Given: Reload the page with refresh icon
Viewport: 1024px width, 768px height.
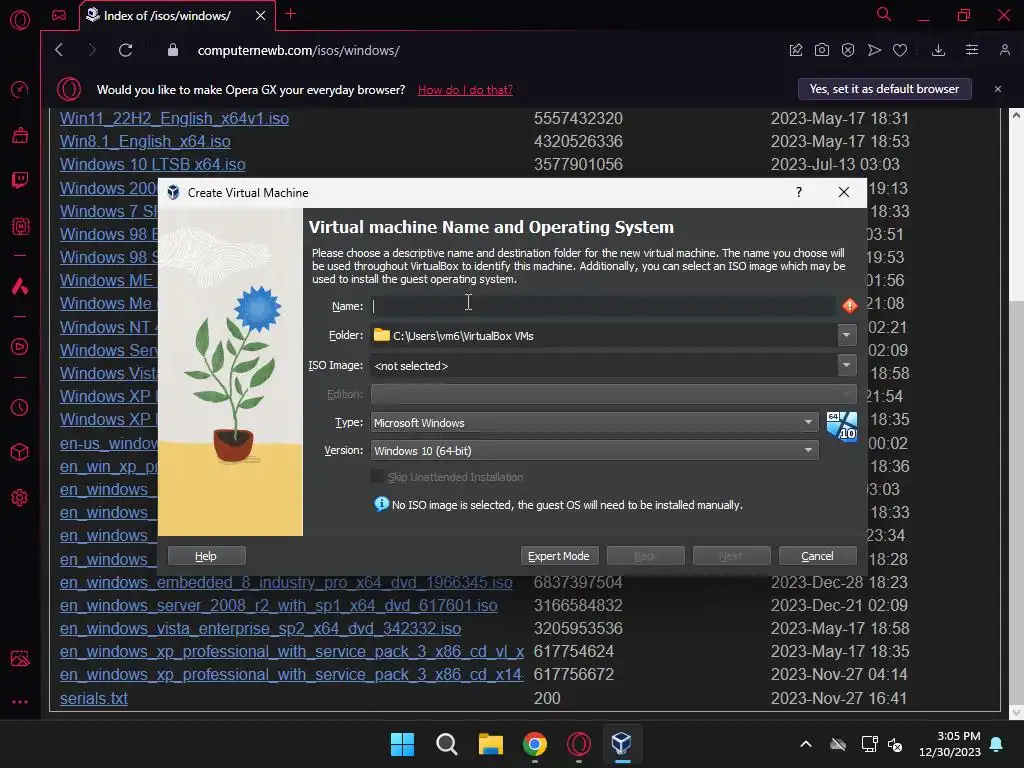Looking at the screenshot, I should point(125,50).
